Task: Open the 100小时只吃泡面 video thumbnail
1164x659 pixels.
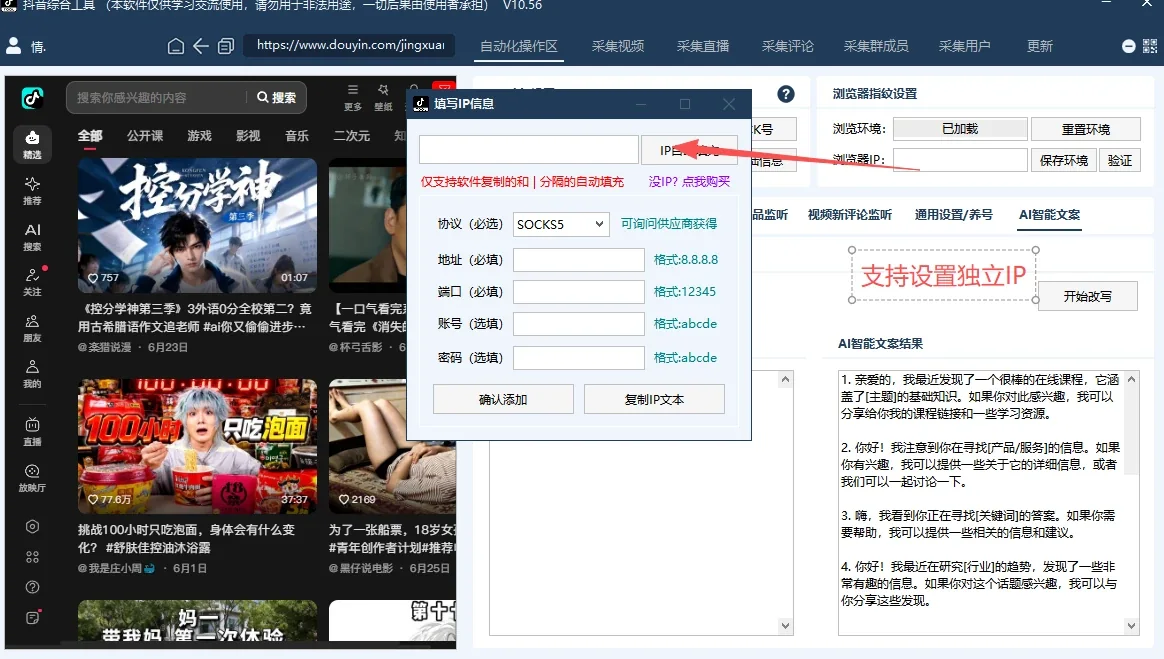Action: pos(197,446)
